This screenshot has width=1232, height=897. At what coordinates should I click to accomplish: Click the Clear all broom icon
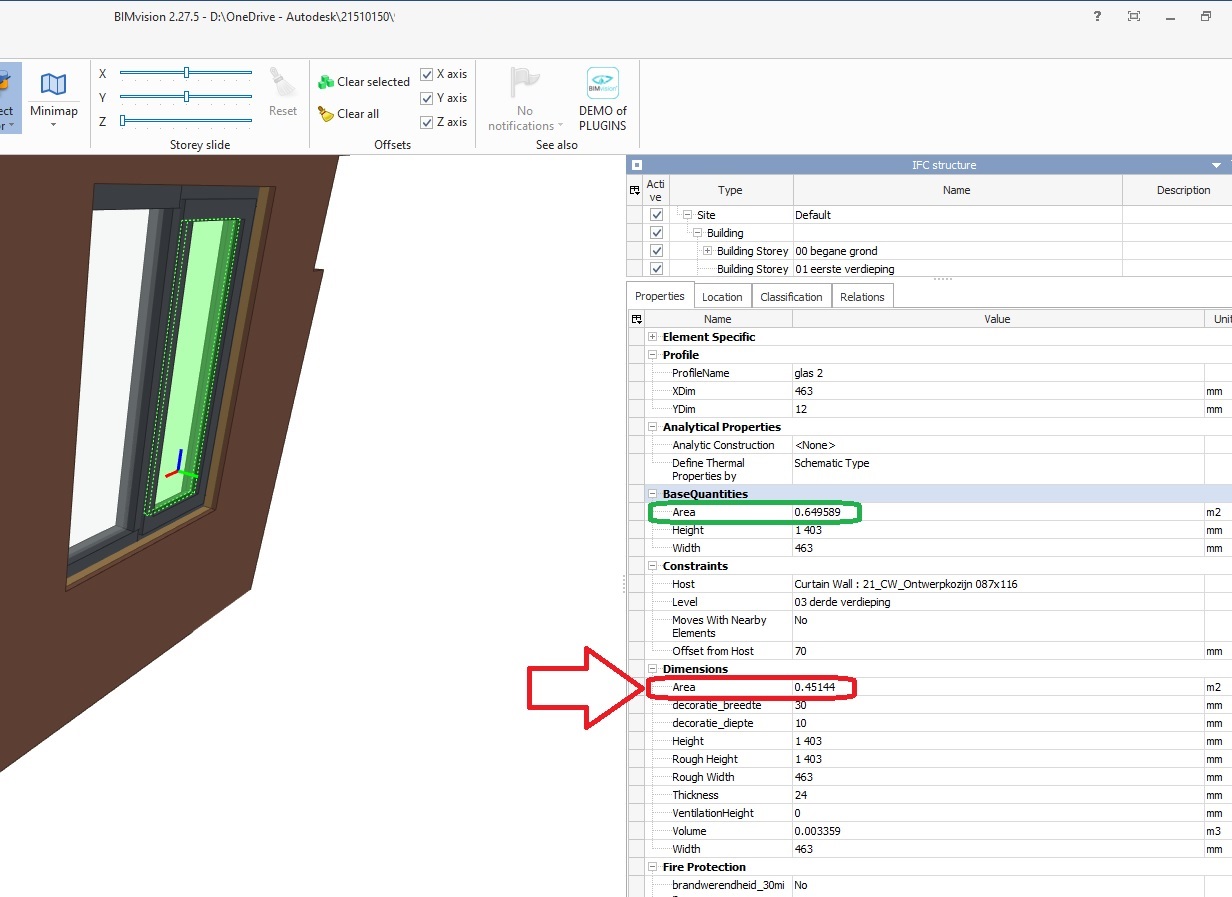325,113
